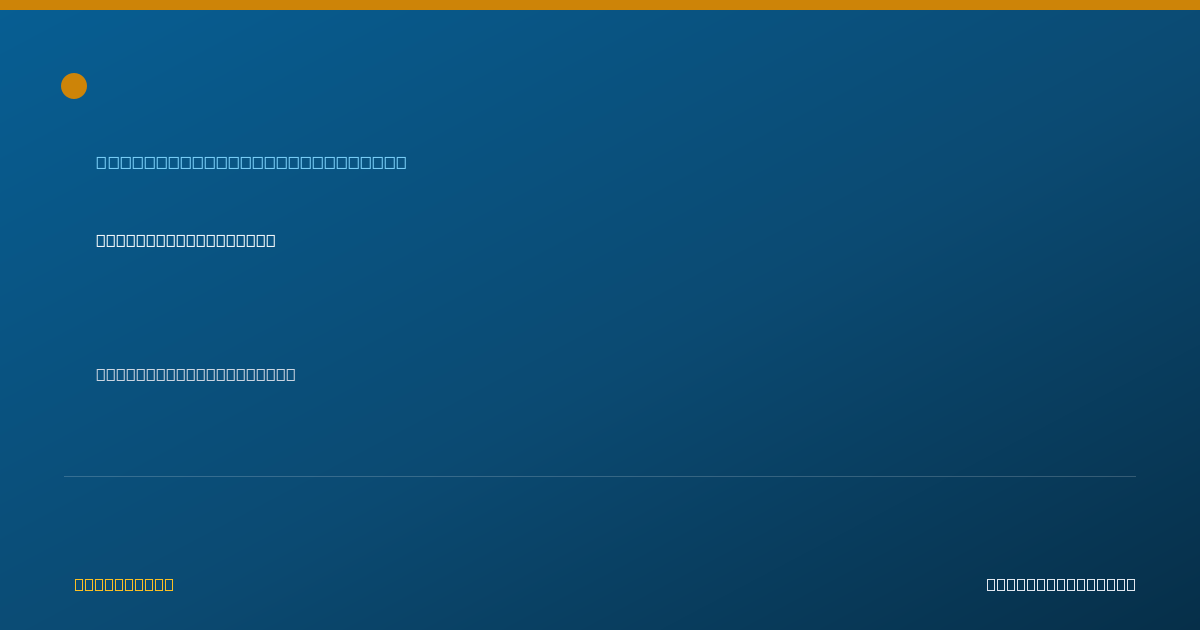Select the light blue headline text line
The image size is (1200, 630).
click(x=251, y=162)
